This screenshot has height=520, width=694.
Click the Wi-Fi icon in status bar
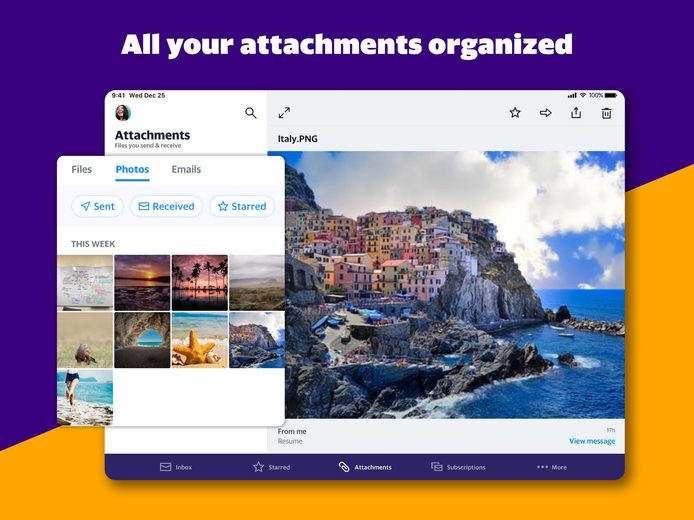point(583,95)
